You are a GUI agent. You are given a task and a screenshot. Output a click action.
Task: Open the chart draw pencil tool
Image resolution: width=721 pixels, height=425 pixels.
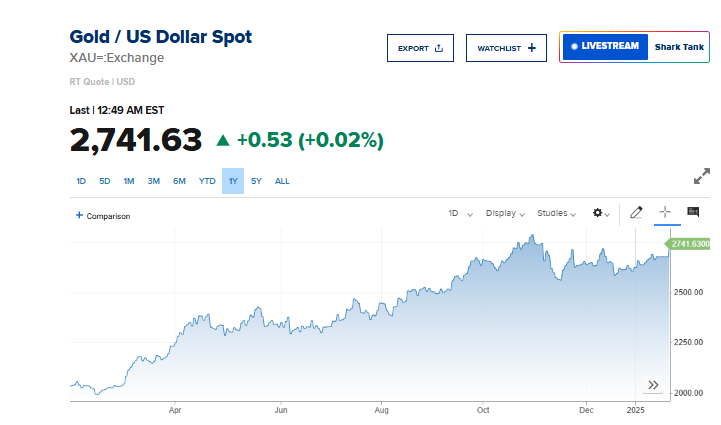coord(636,213)
